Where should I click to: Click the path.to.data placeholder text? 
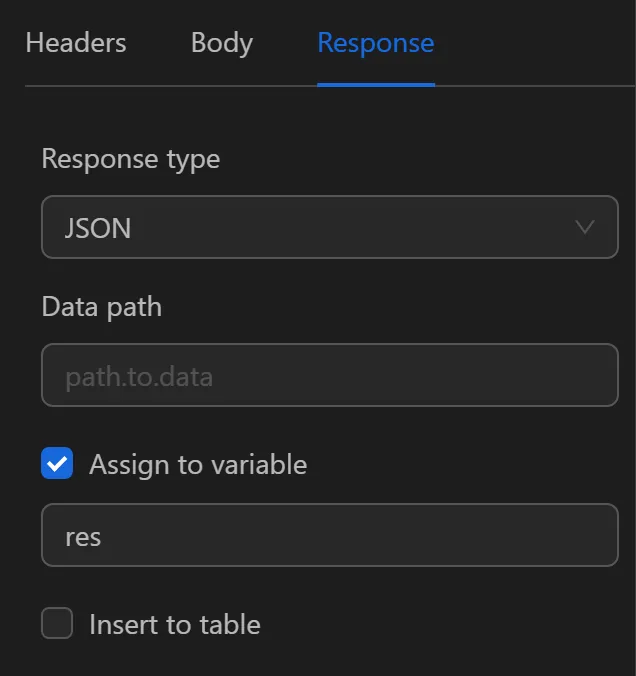pos(139,377)
